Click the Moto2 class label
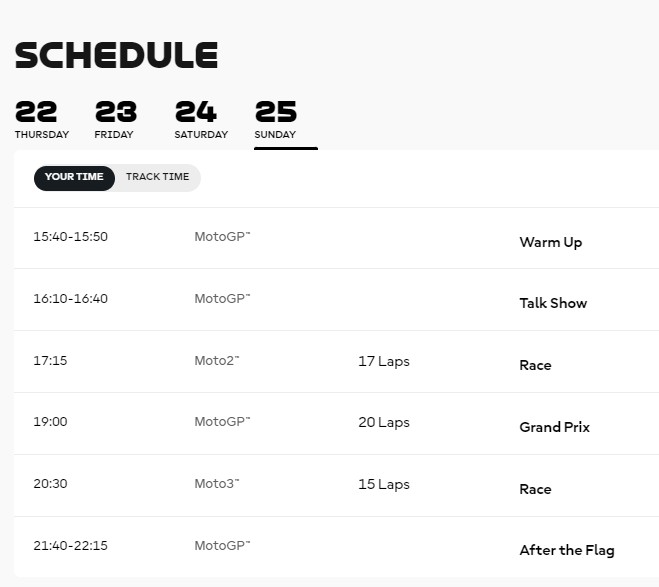The image size is (659, 587). tap(217, 361)
